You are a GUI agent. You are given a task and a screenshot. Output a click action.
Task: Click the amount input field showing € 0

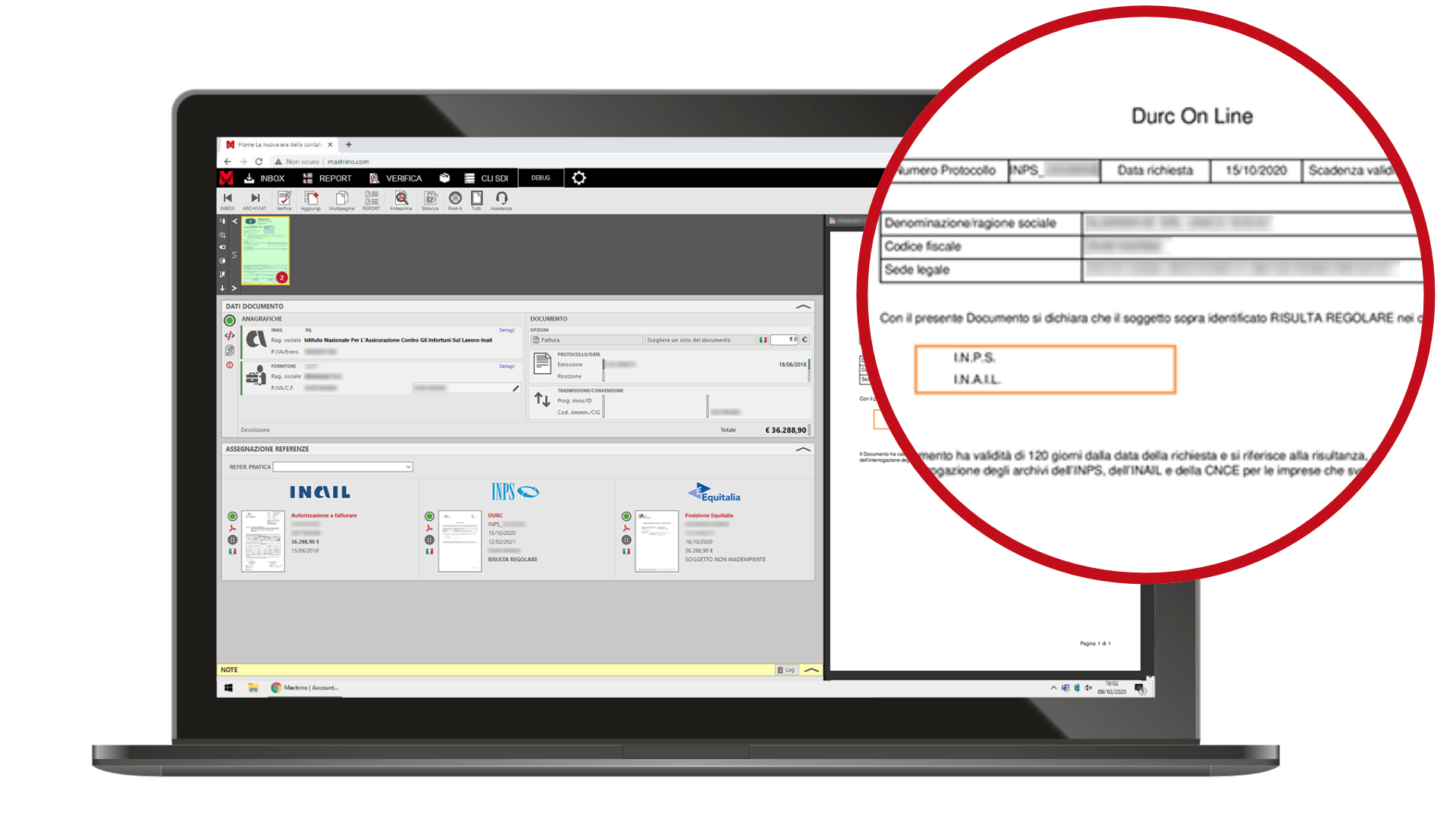coord(785,340)
